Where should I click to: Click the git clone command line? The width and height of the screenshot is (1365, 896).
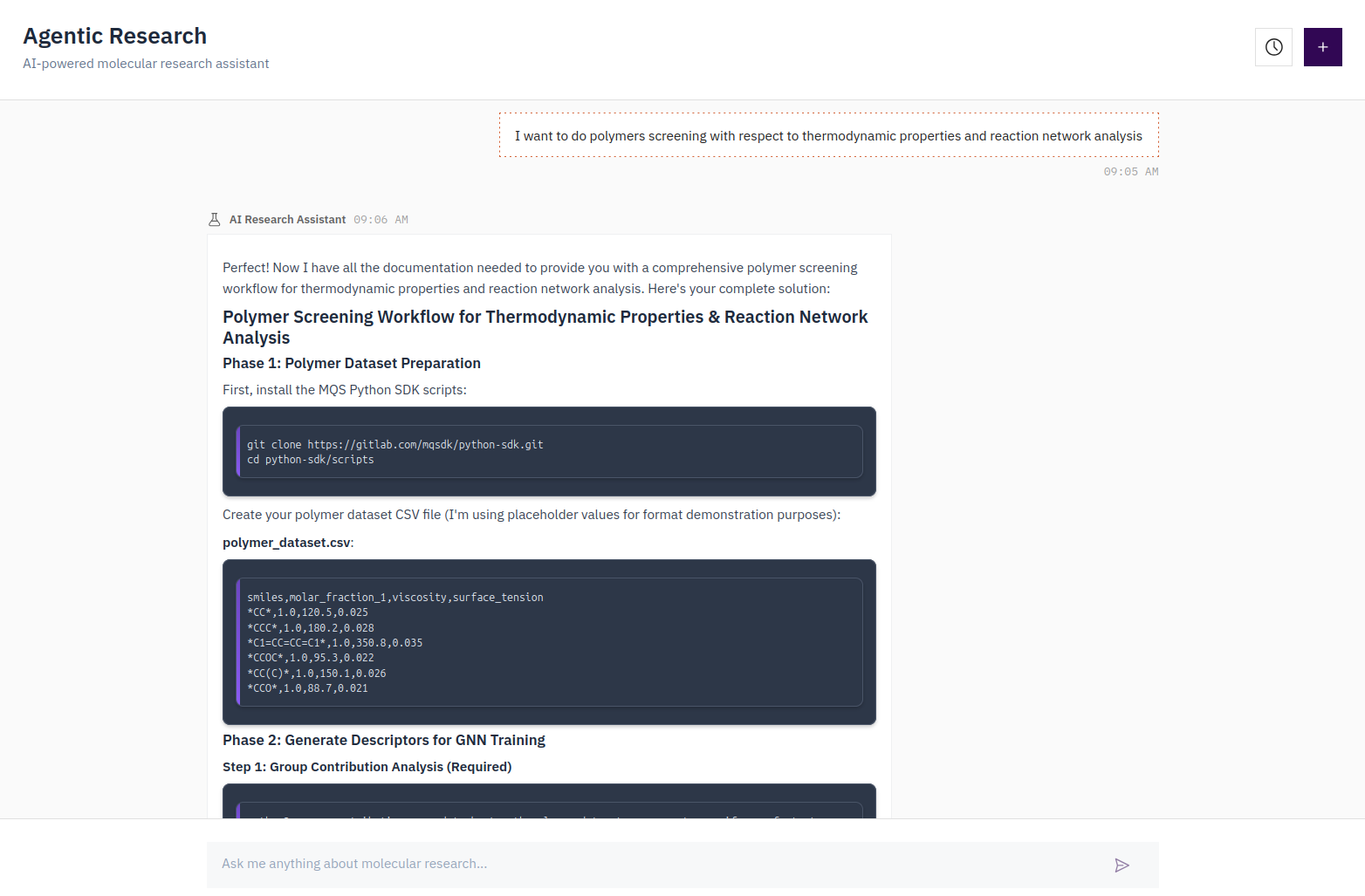pyautogui.click(x=394, y=445)
